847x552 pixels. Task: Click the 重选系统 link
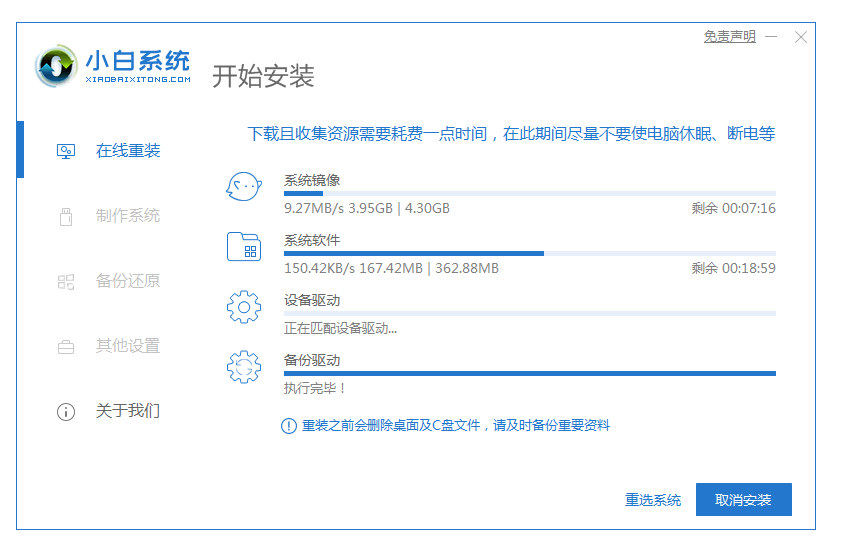653,500
